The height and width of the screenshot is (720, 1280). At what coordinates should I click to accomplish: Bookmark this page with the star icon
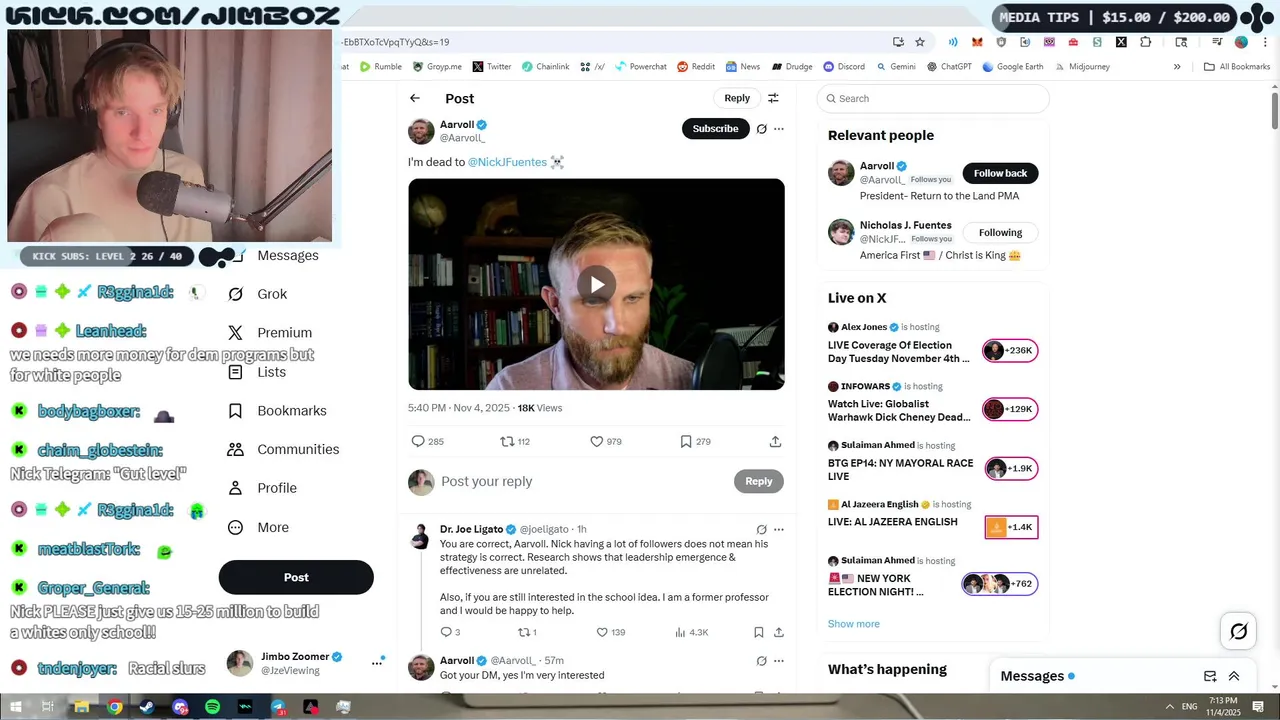[x=920, y=42]
